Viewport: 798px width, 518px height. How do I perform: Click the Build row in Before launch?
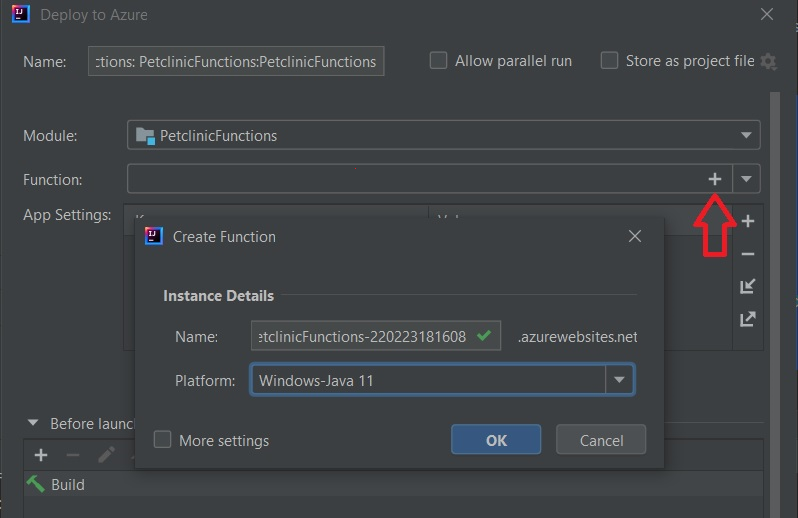393,484
